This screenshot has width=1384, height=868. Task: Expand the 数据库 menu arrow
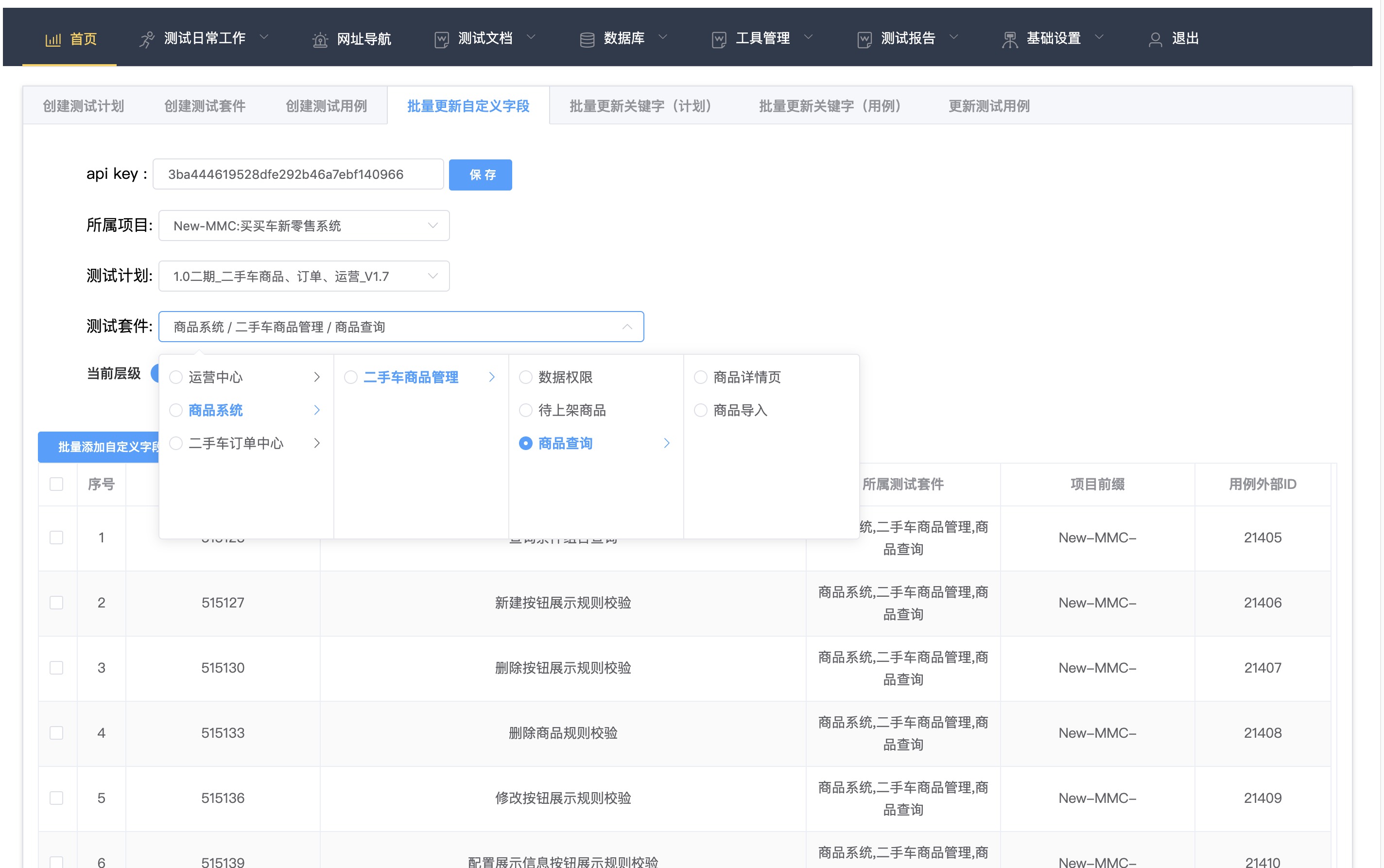(x=662, y=37)
